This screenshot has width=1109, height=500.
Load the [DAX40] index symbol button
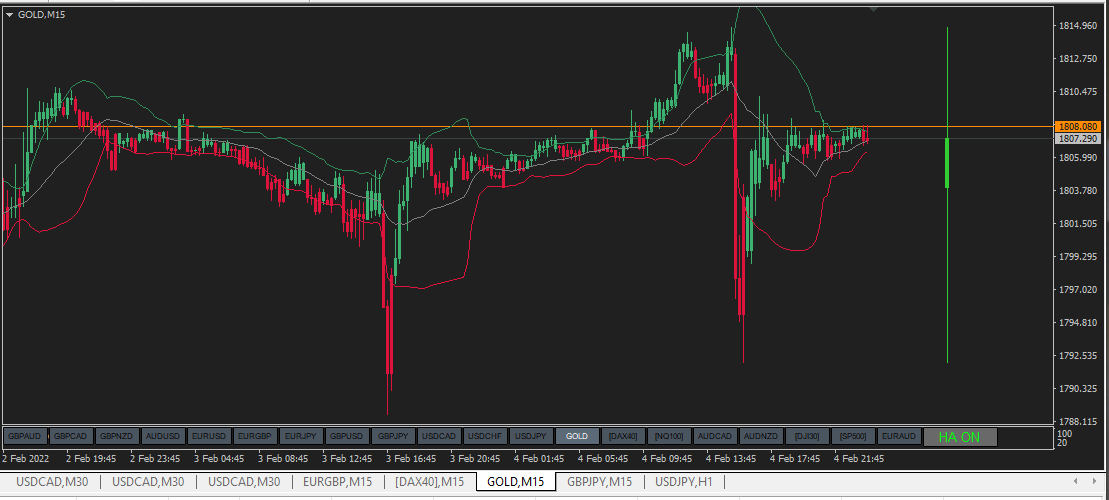point(623,436)
